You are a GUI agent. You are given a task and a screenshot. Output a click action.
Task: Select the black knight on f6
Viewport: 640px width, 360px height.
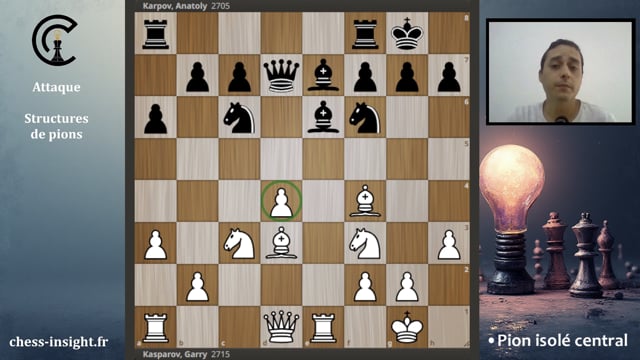[365, 118]
